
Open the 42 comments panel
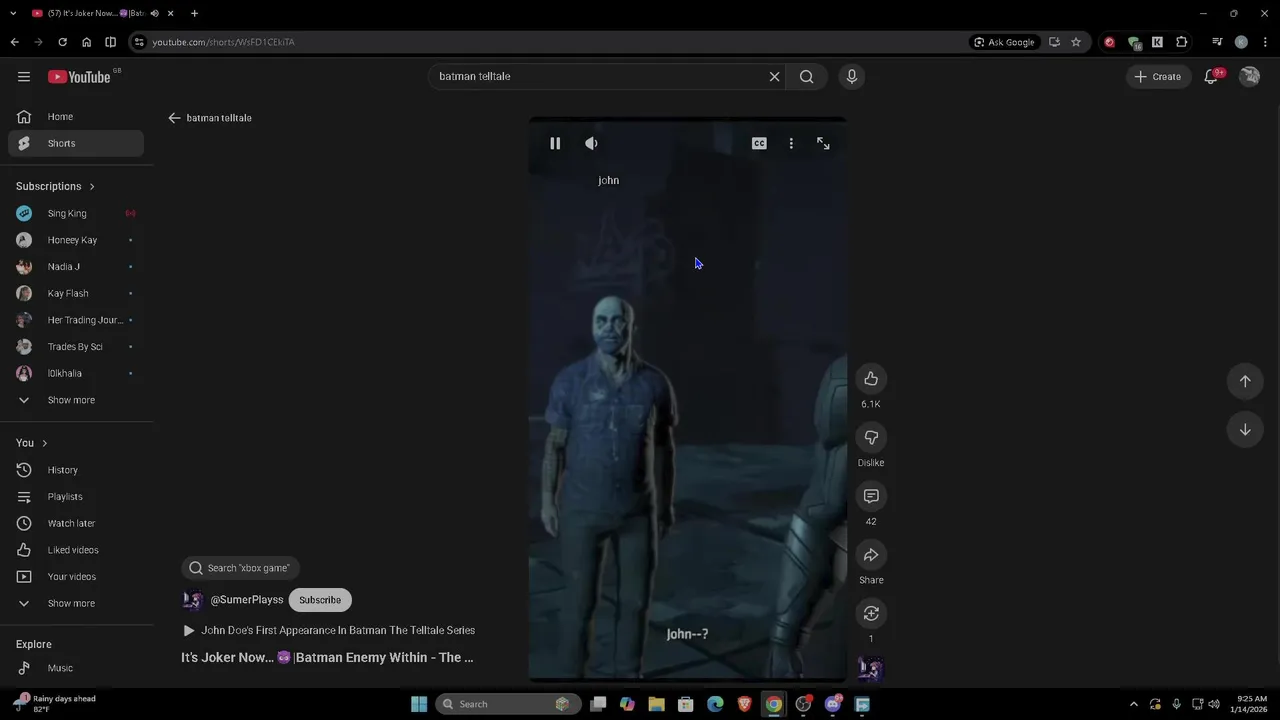pos(871,496)
